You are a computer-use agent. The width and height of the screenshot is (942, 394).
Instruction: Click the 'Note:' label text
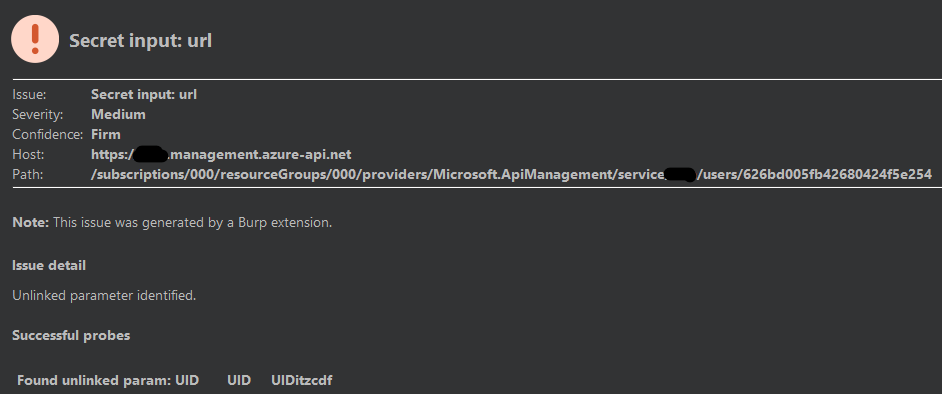click(x=31, y=222)
